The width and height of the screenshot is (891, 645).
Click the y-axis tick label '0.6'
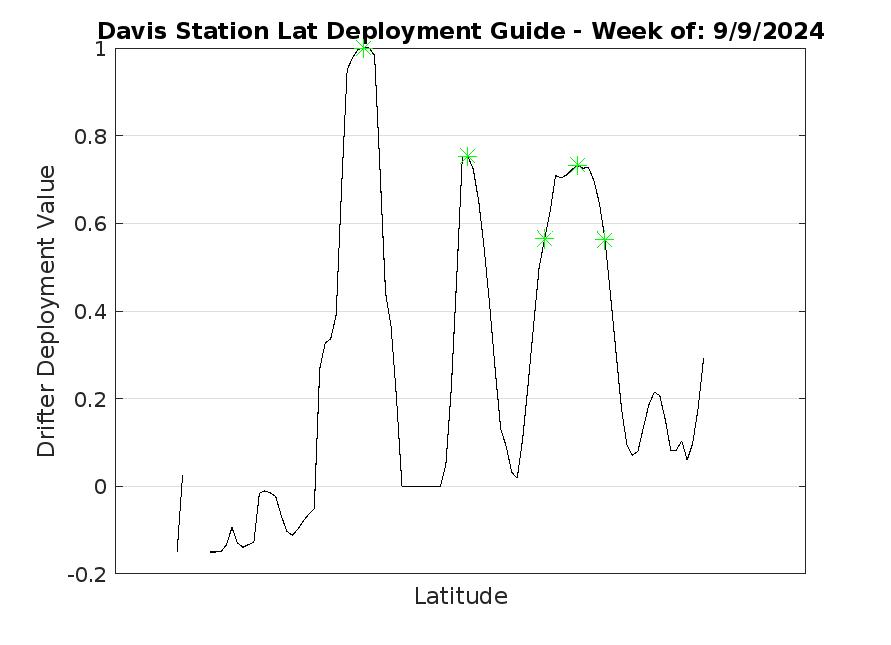[x=90, y=224]
